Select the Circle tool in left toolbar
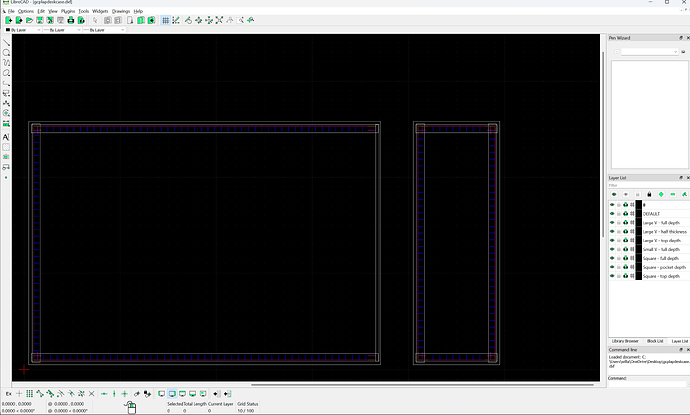 6,52
